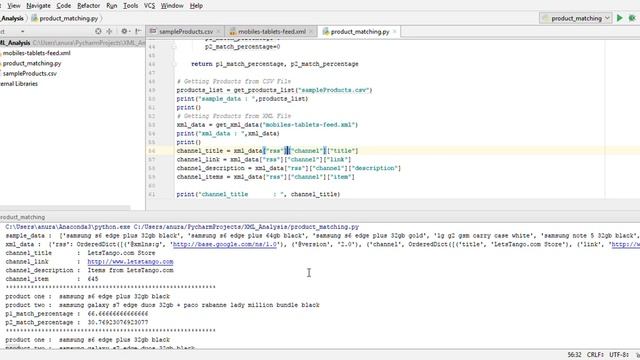640x360 pixels.
Task: Hide the Project tool window
Action: [x=138, y=31]
